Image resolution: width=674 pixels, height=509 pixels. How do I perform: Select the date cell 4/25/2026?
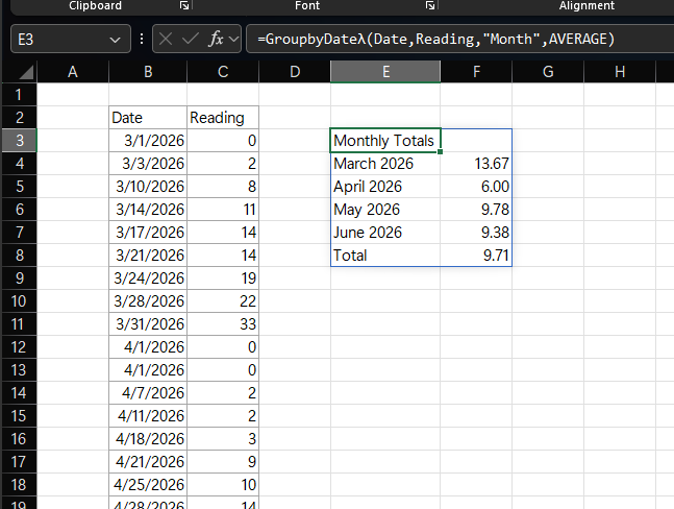(148, 484)
